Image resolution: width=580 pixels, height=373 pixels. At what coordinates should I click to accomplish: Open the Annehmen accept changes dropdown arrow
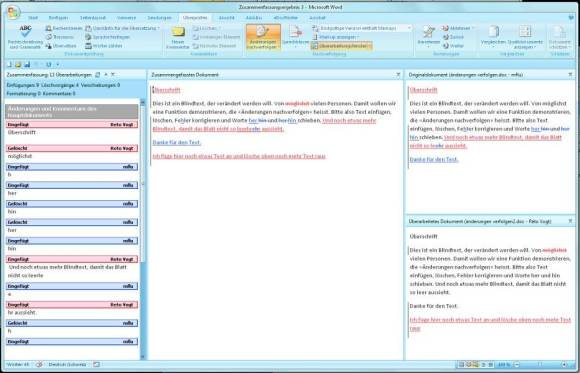coord(428,47)
